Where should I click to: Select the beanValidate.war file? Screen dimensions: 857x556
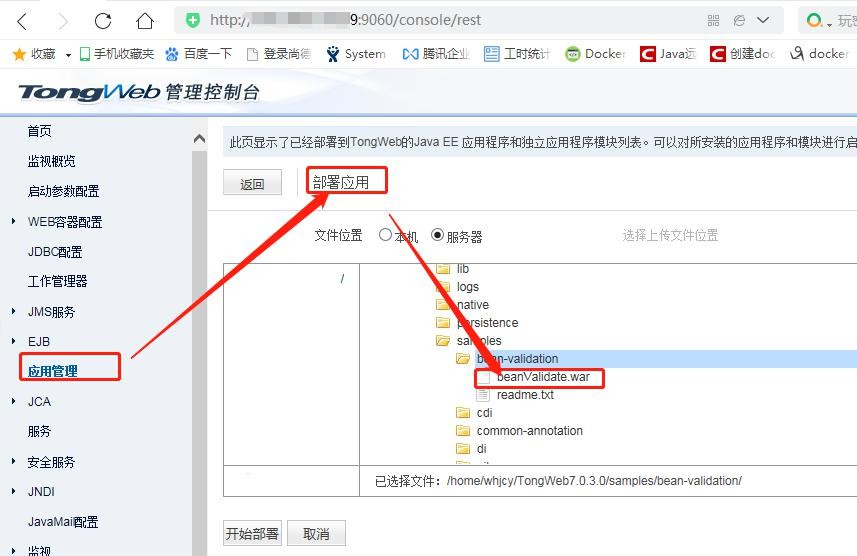543,377
